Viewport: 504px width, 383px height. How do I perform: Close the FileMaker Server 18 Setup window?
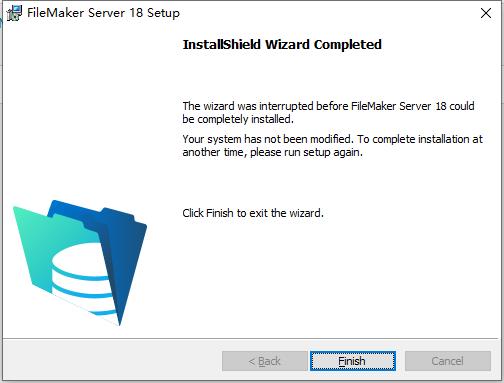[x=486, y=13]
